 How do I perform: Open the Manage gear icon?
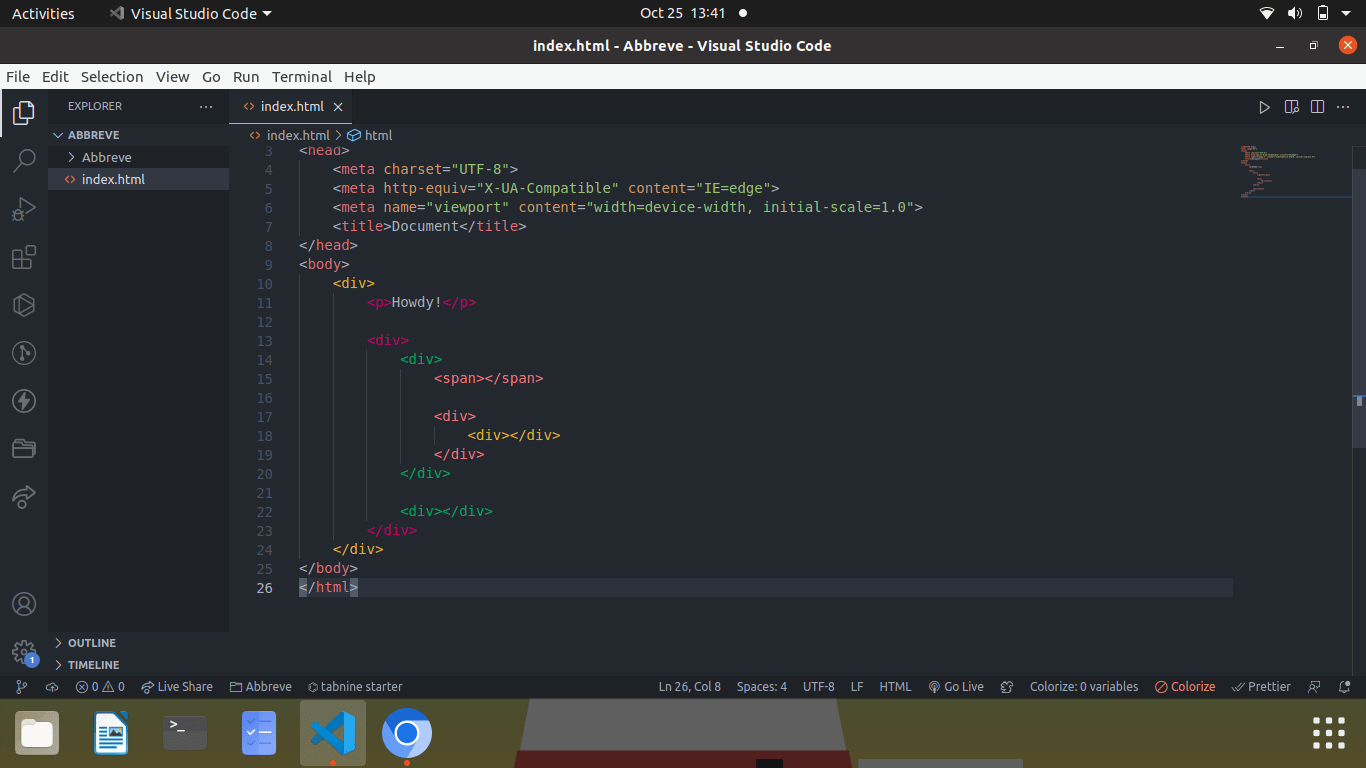point(24,652)
